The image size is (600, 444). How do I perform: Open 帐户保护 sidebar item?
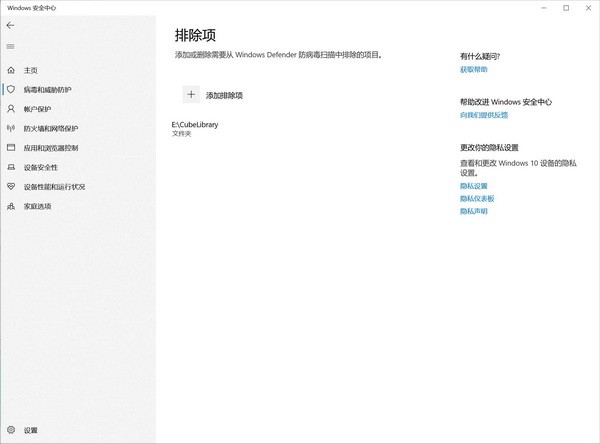37,109
